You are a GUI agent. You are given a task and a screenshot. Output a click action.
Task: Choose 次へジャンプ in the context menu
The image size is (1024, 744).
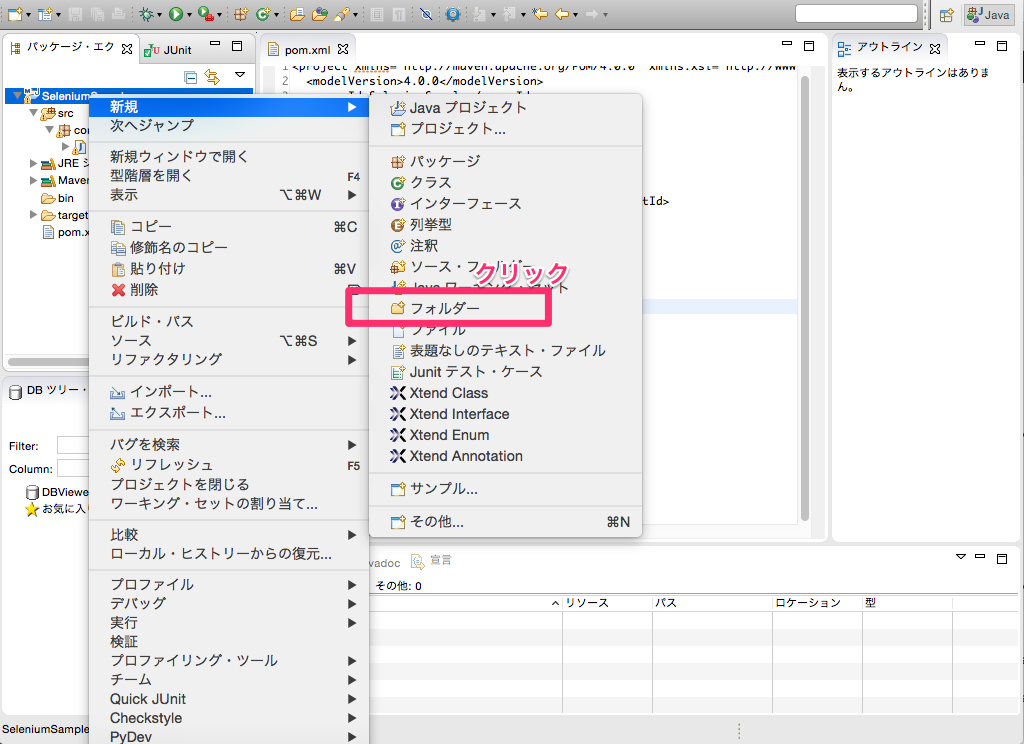(229, 125)
